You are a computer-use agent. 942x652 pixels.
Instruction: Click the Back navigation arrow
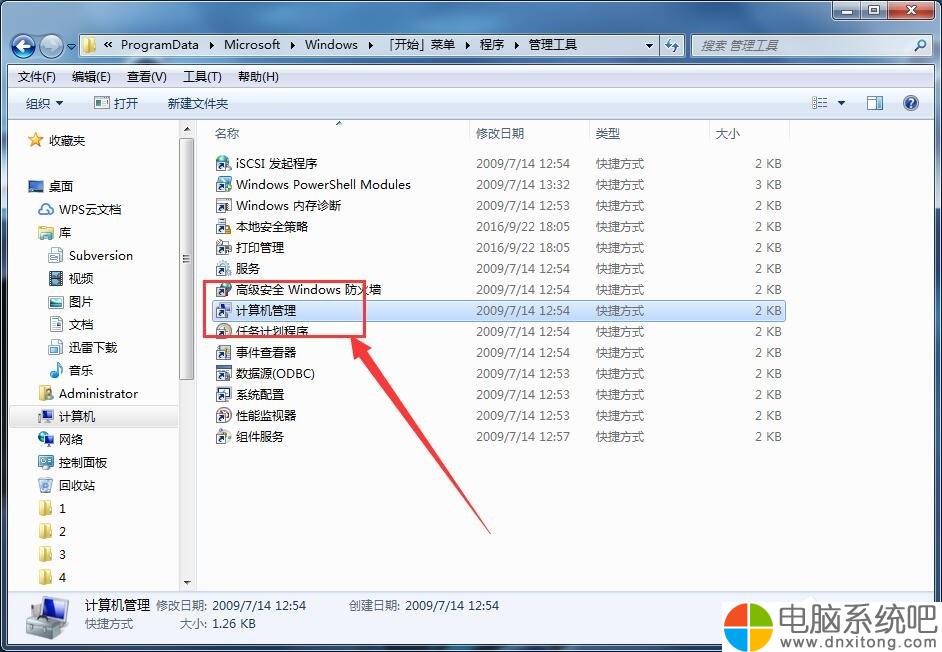tap(23, 46)
